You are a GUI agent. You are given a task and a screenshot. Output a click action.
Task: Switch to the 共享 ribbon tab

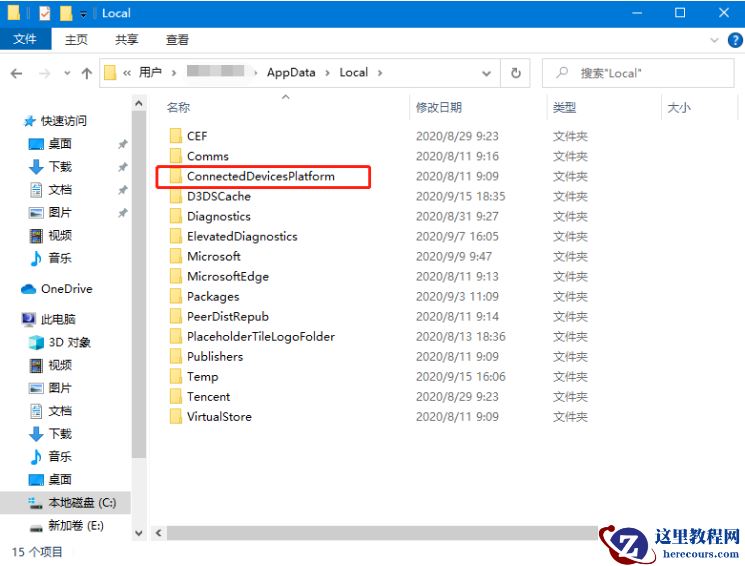coord(126,39)
